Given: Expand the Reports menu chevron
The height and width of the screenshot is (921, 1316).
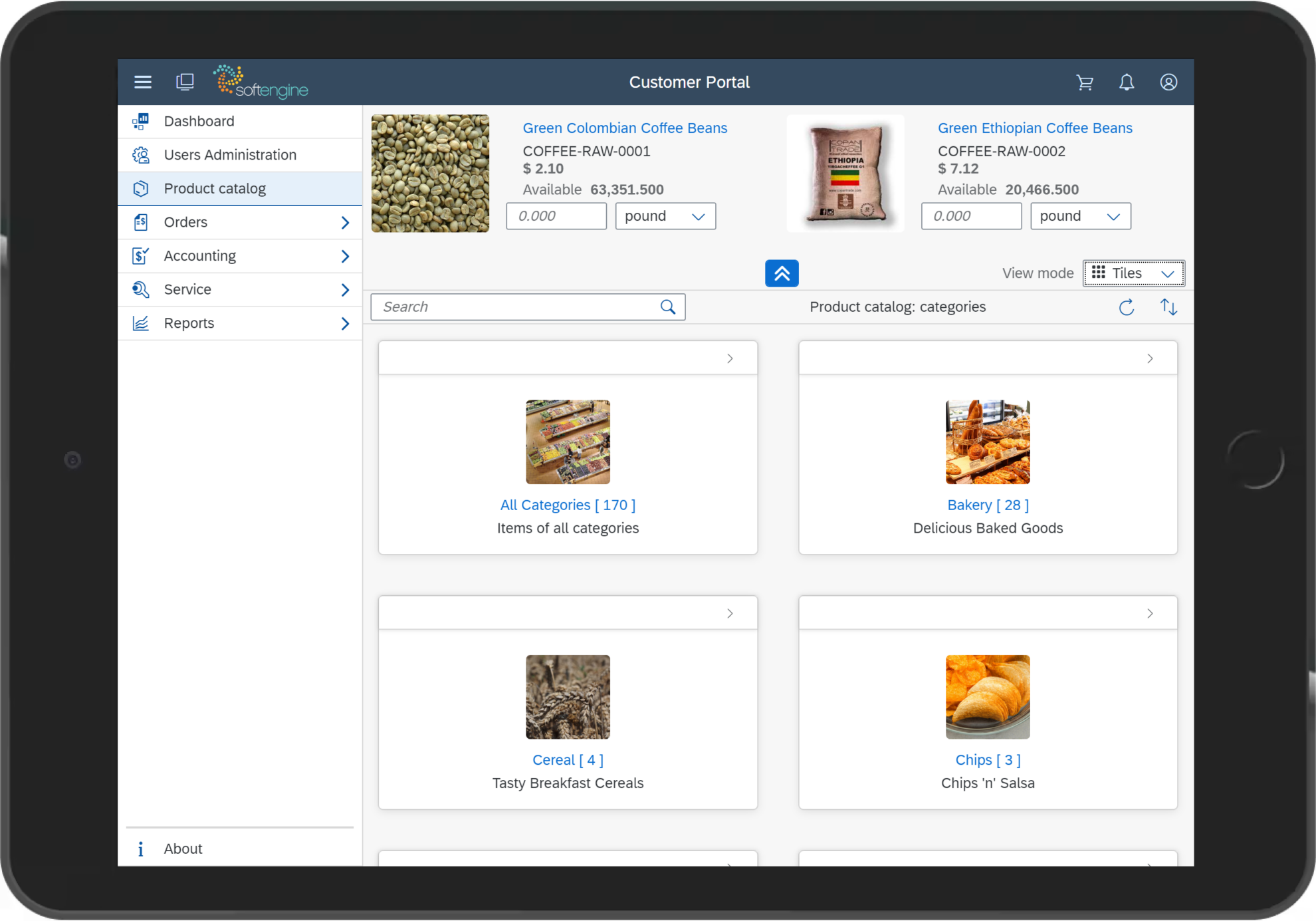Looking at the screenshot, I should 345,323.
